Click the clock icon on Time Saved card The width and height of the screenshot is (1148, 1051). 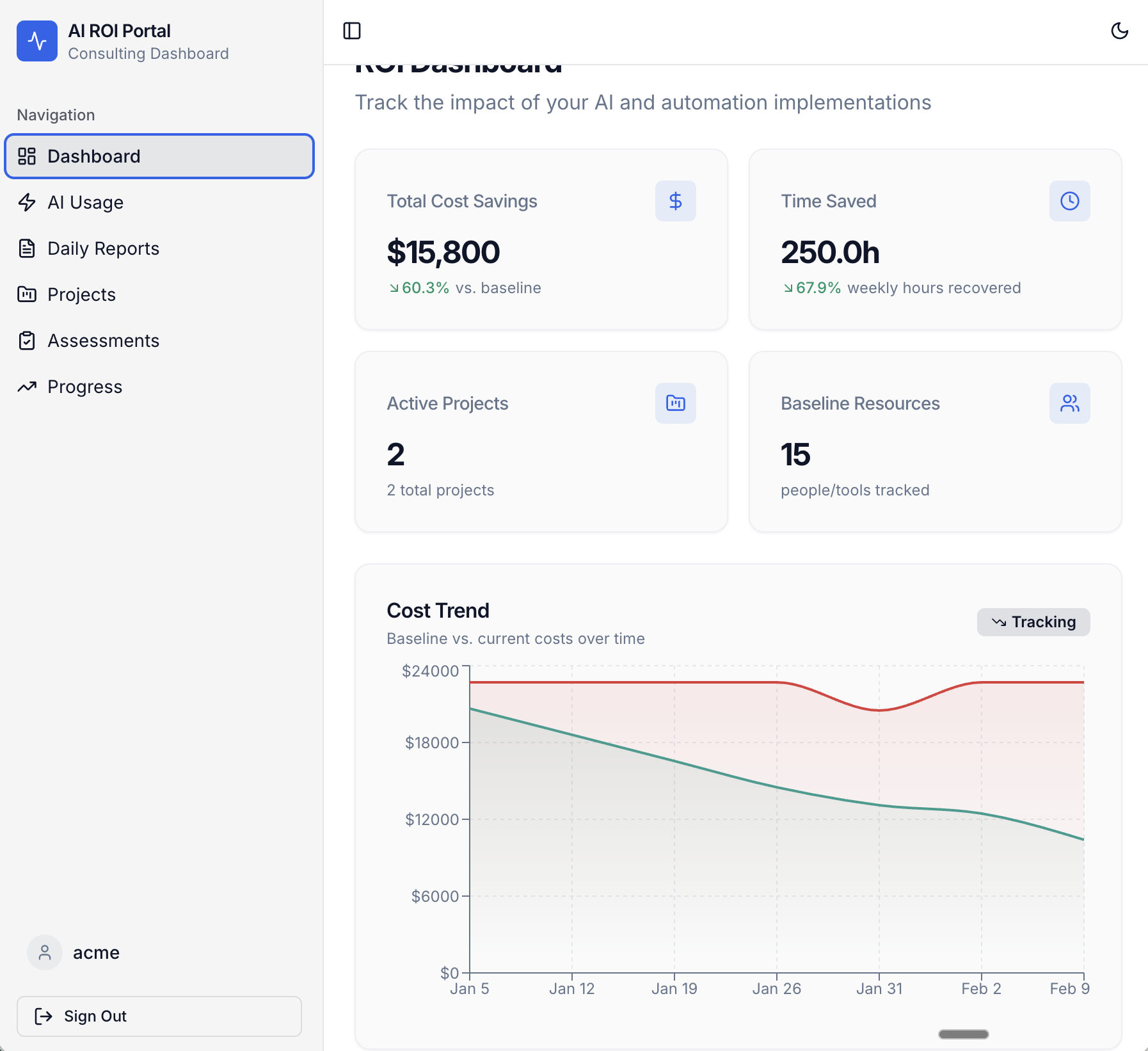point(1070,201)
